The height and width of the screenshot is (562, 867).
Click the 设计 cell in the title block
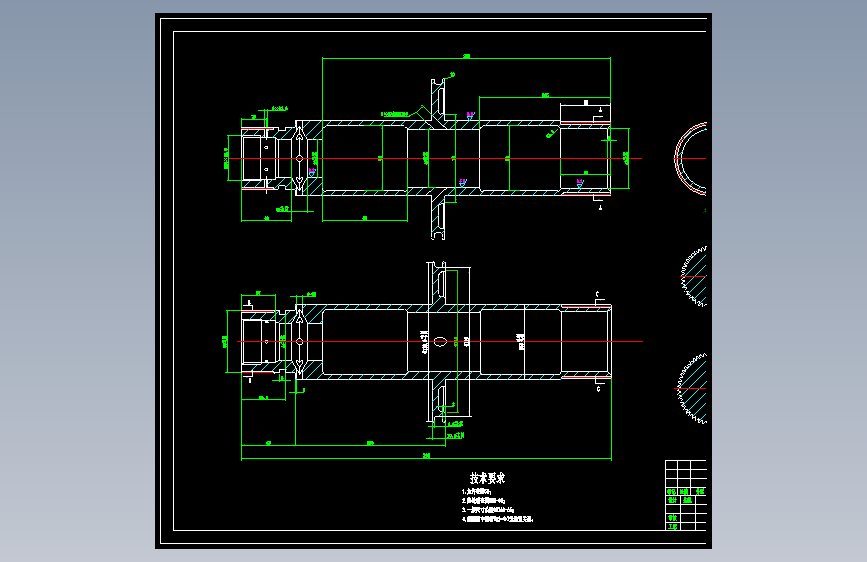(672, 500)
